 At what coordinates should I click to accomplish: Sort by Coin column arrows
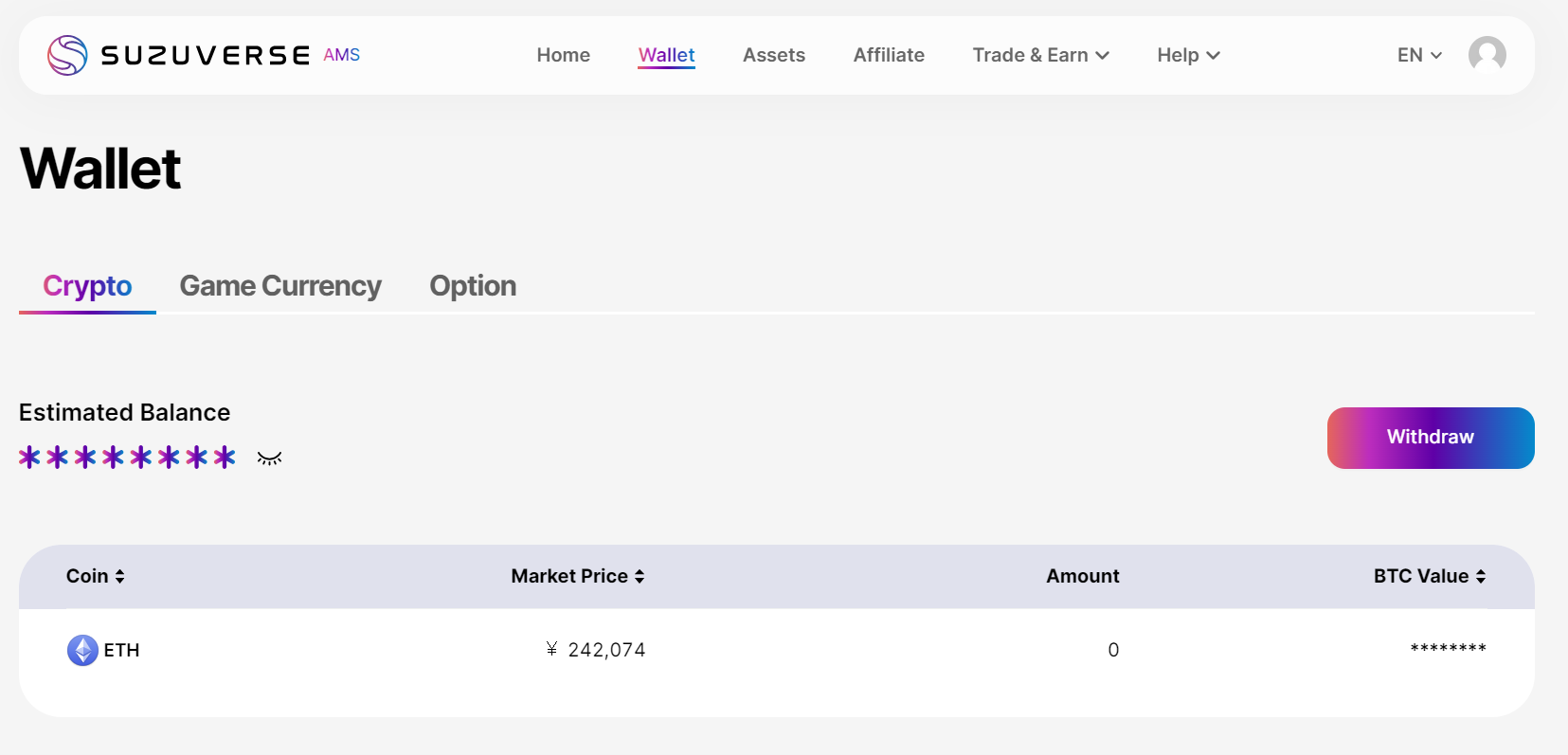[120, 576]
